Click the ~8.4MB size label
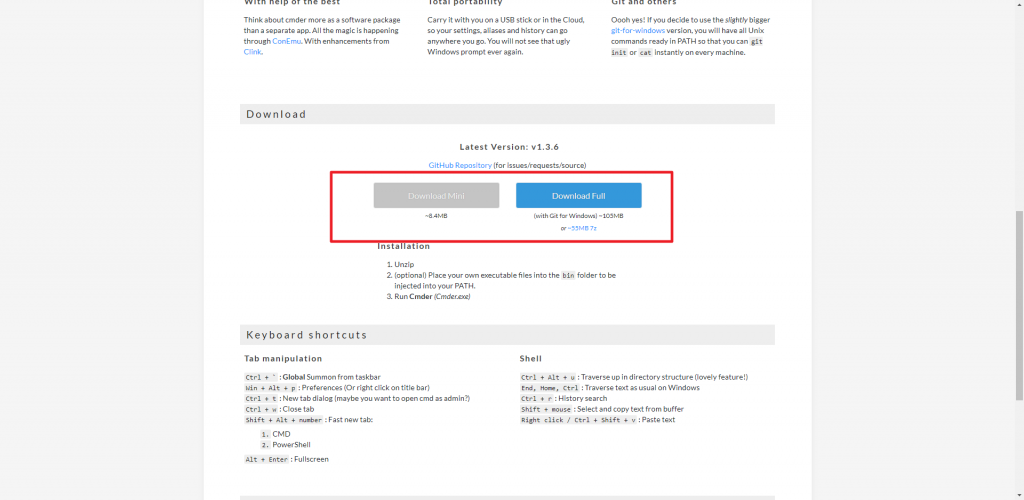The width and height of the screenshot is (1024, 500). (x=436, y=215)
